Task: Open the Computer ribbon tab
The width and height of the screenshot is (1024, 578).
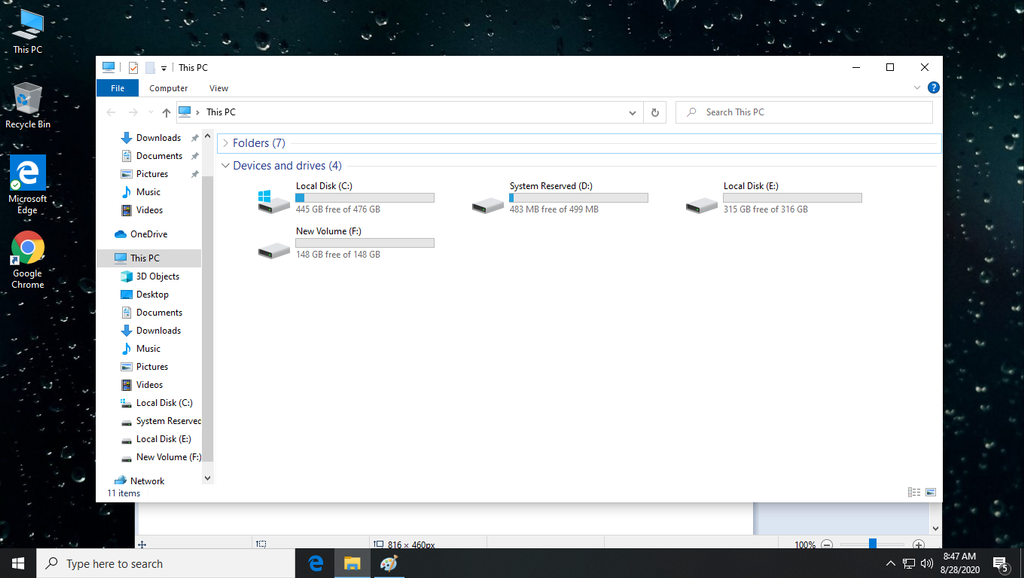Action: point(168,88)
